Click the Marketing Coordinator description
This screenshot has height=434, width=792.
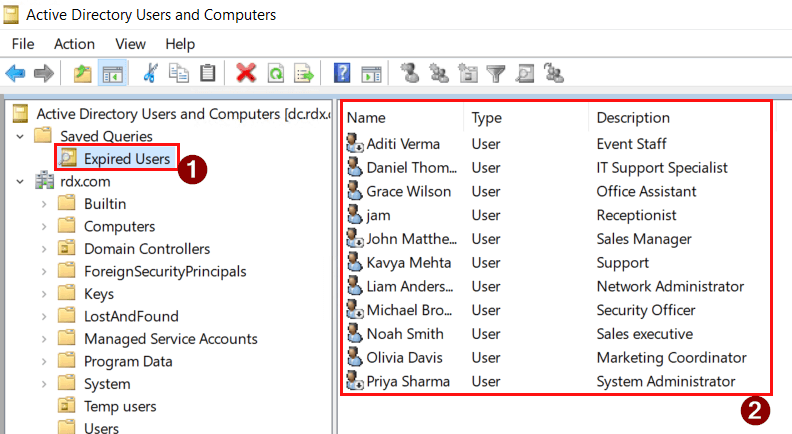click(x=671, y=358)
